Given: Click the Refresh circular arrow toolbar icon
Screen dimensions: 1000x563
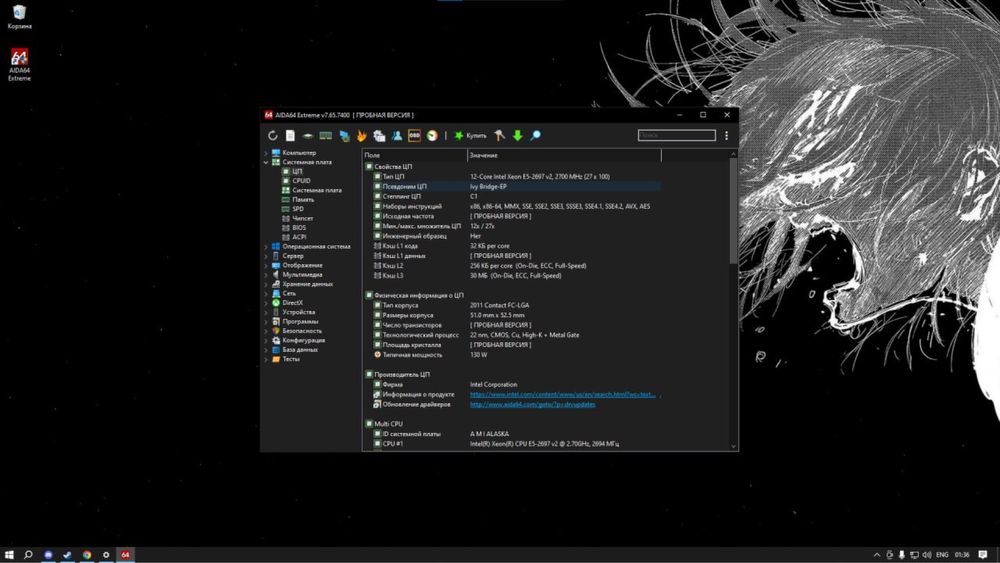Looking at the screenshot, I should (272, 136).
